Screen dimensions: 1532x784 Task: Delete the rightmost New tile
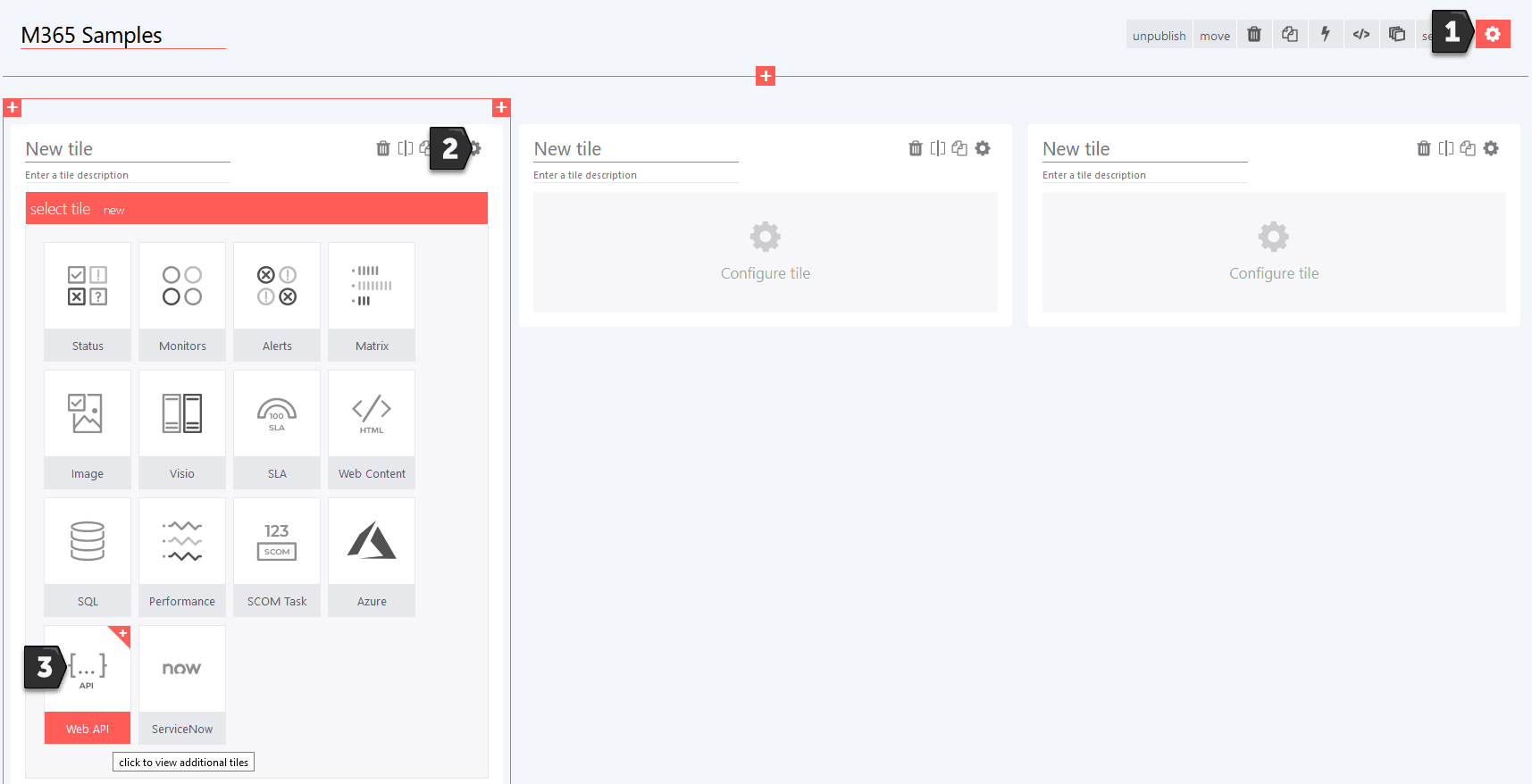click(x=1424, y=148)
